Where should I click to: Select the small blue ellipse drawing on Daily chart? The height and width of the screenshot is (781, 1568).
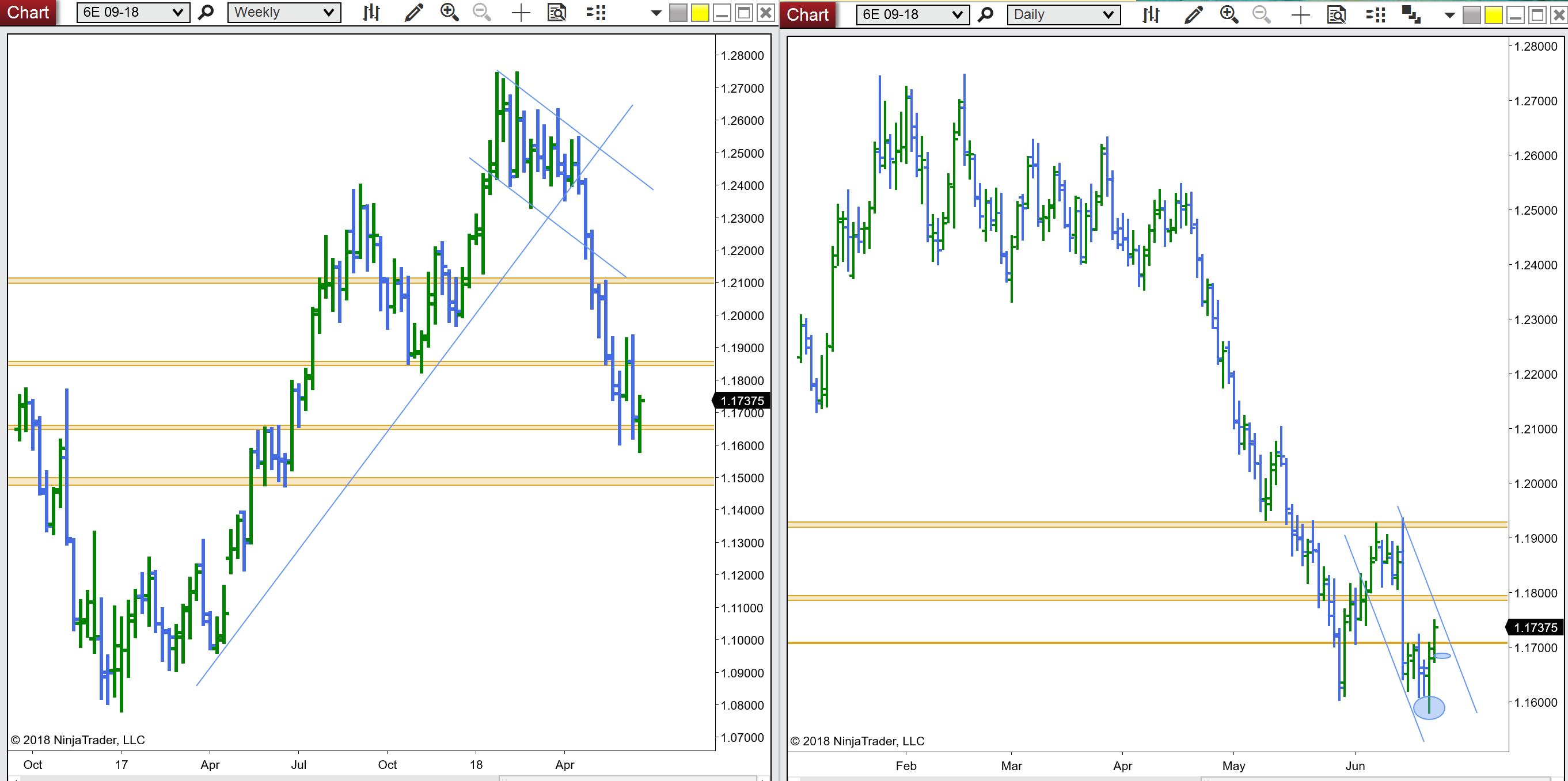pyautogui.click(x=1442, y=656)
